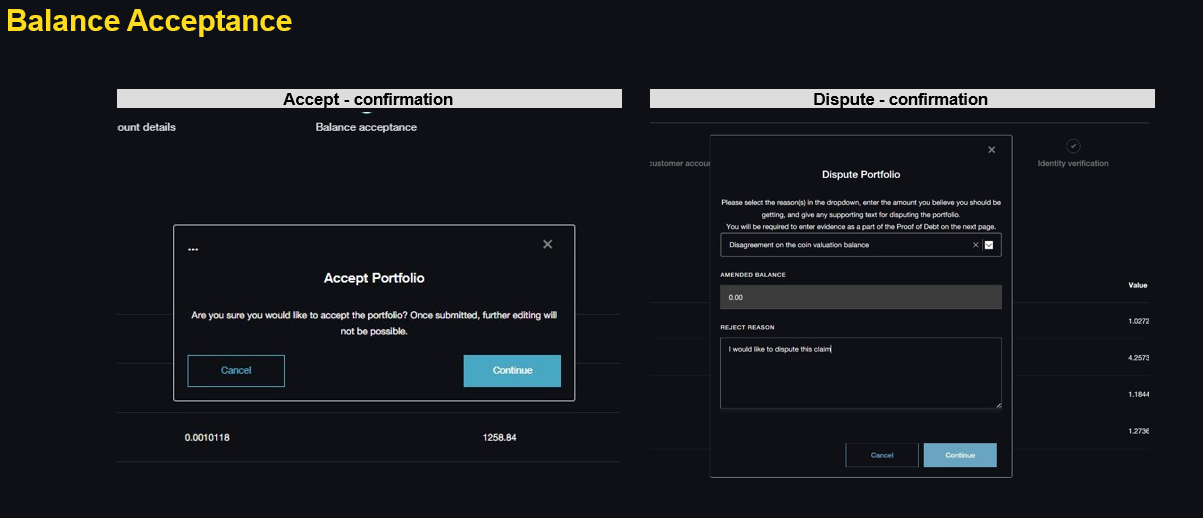This screenshot has width=1203, height=518.
Task: Cancel the Dispute Portfolio dialog
Action: [882, 455]
